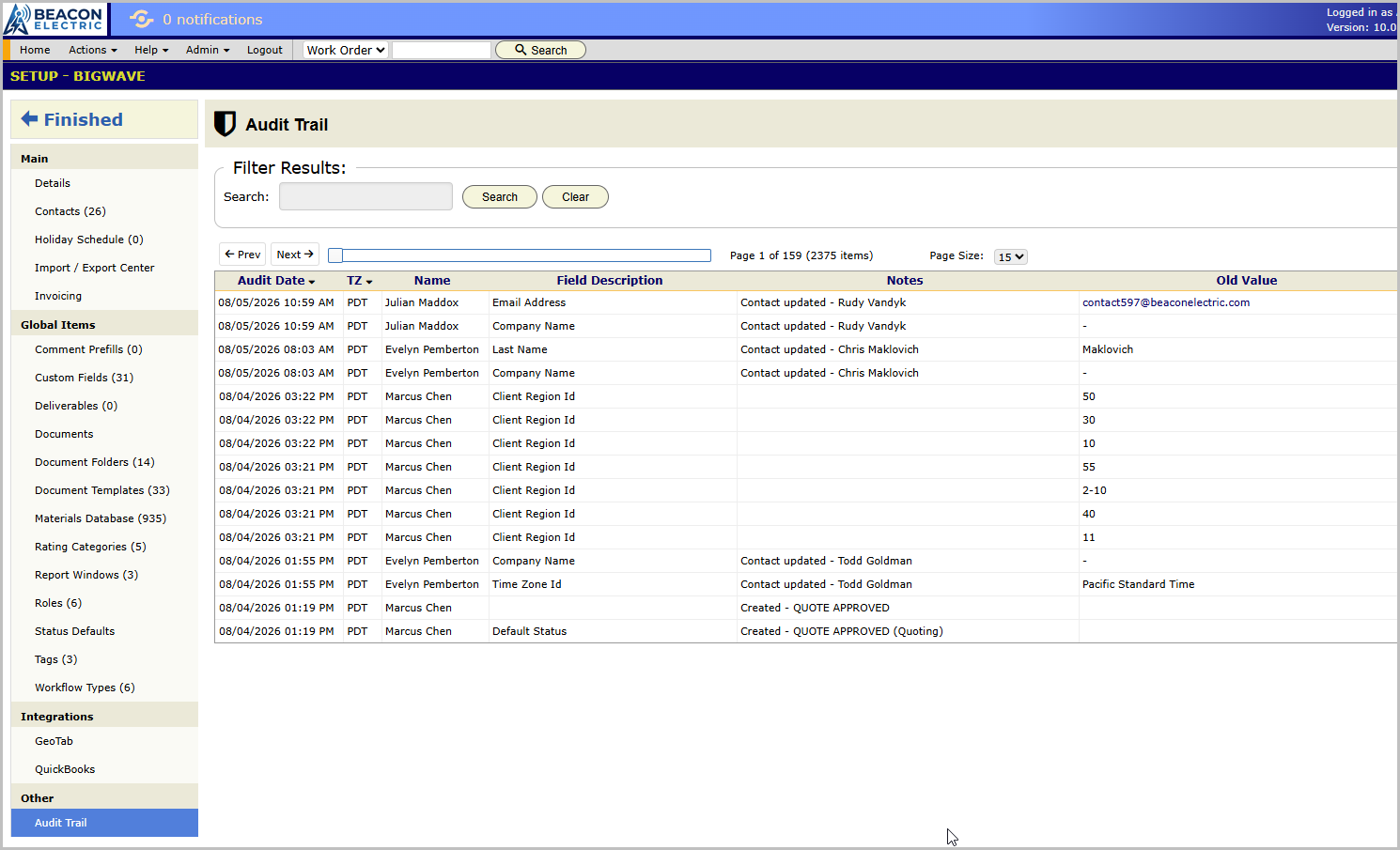
Task: Click the Field Description column header
Action: coord(610,280)
